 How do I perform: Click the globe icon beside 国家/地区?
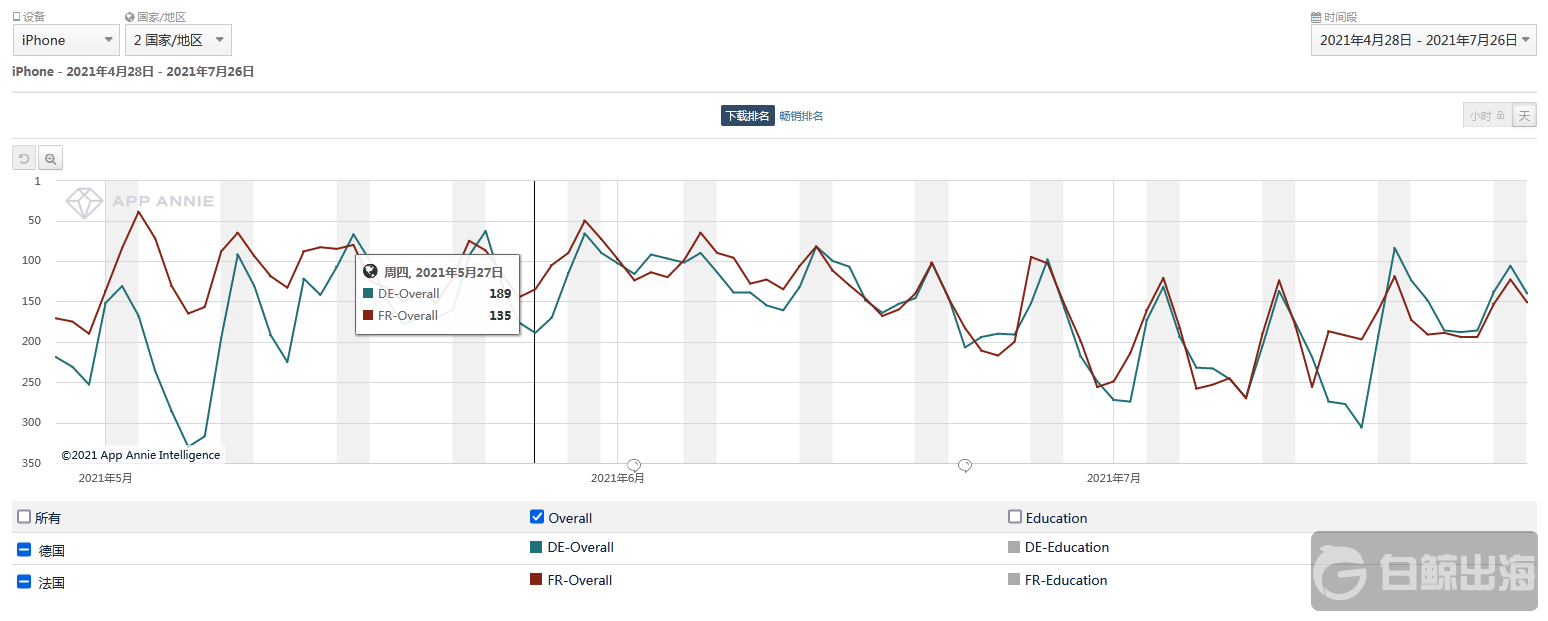[130, 17]
